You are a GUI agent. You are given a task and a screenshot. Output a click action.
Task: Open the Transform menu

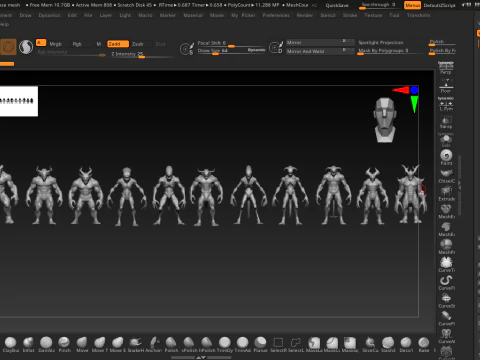(x=418, y=15)
